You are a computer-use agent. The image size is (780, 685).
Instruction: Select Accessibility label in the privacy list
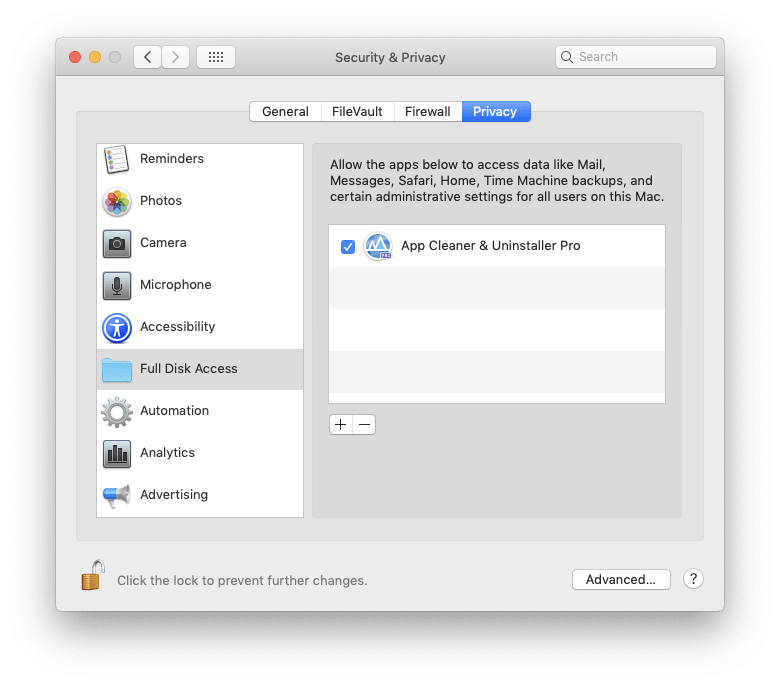click(x=178, y=327)
